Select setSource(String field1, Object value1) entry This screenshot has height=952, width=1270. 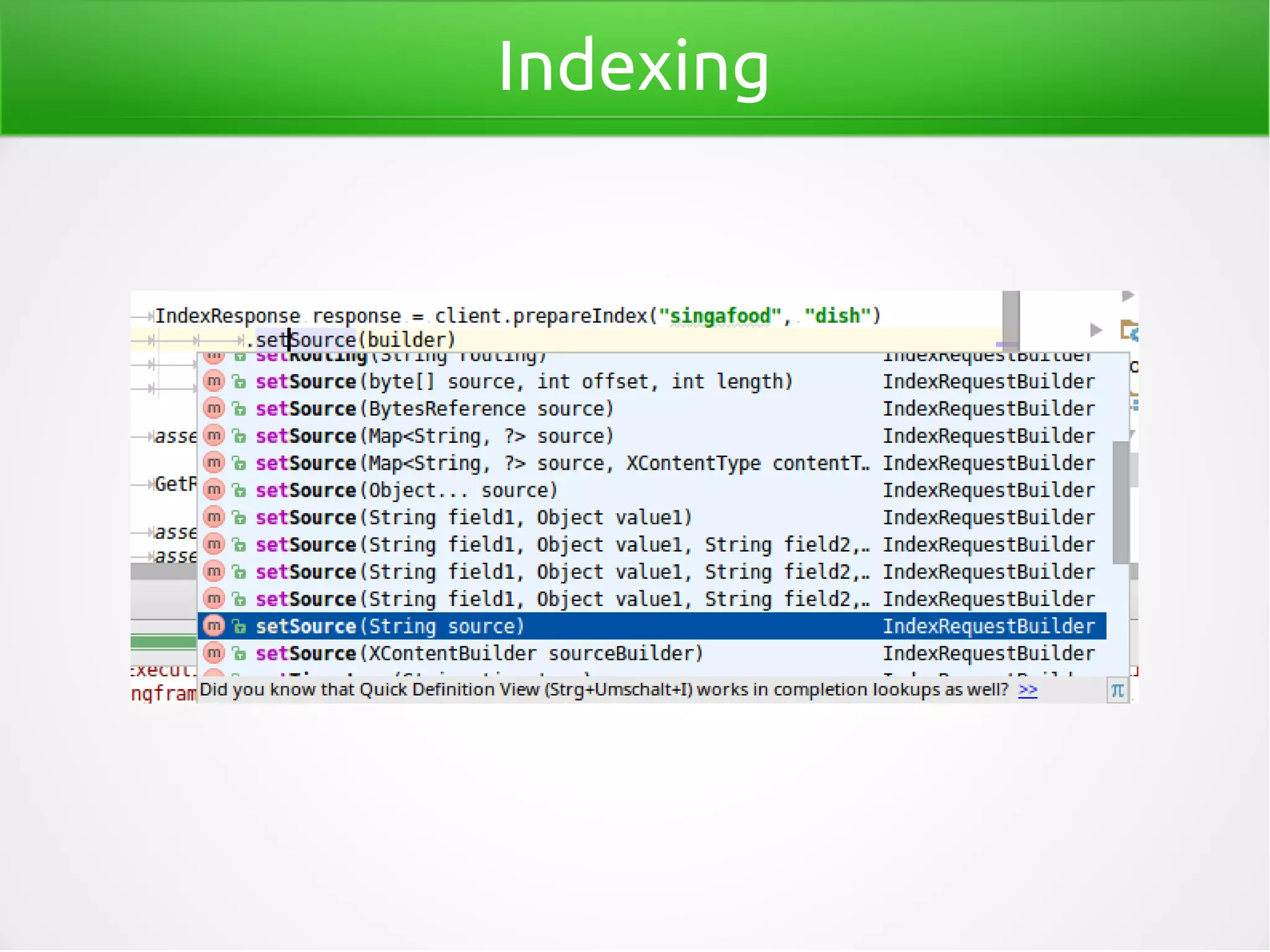[x=652, y=518]
